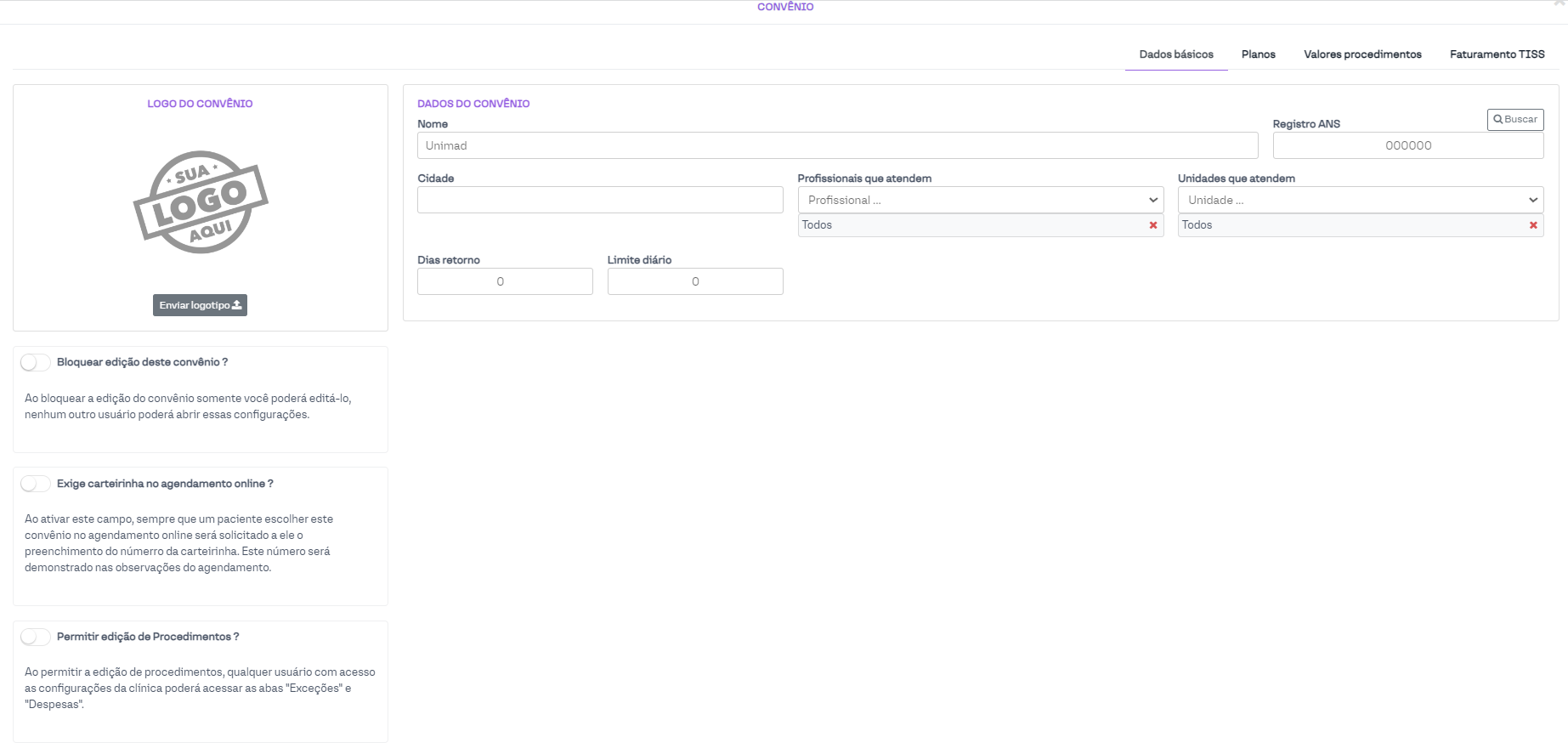Focus the Registro ANS field

(1407, 145)
